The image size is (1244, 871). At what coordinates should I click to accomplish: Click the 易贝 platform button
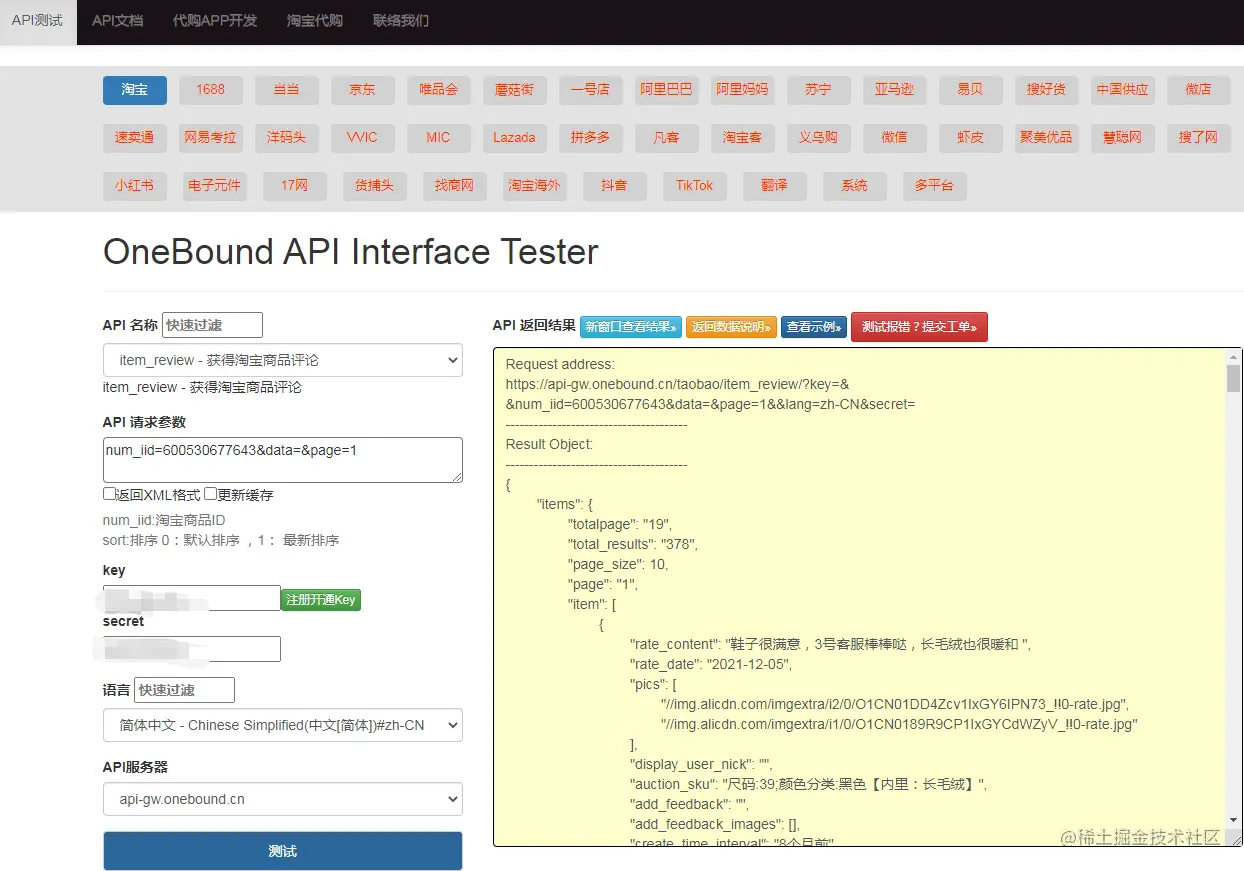point(970,90)
